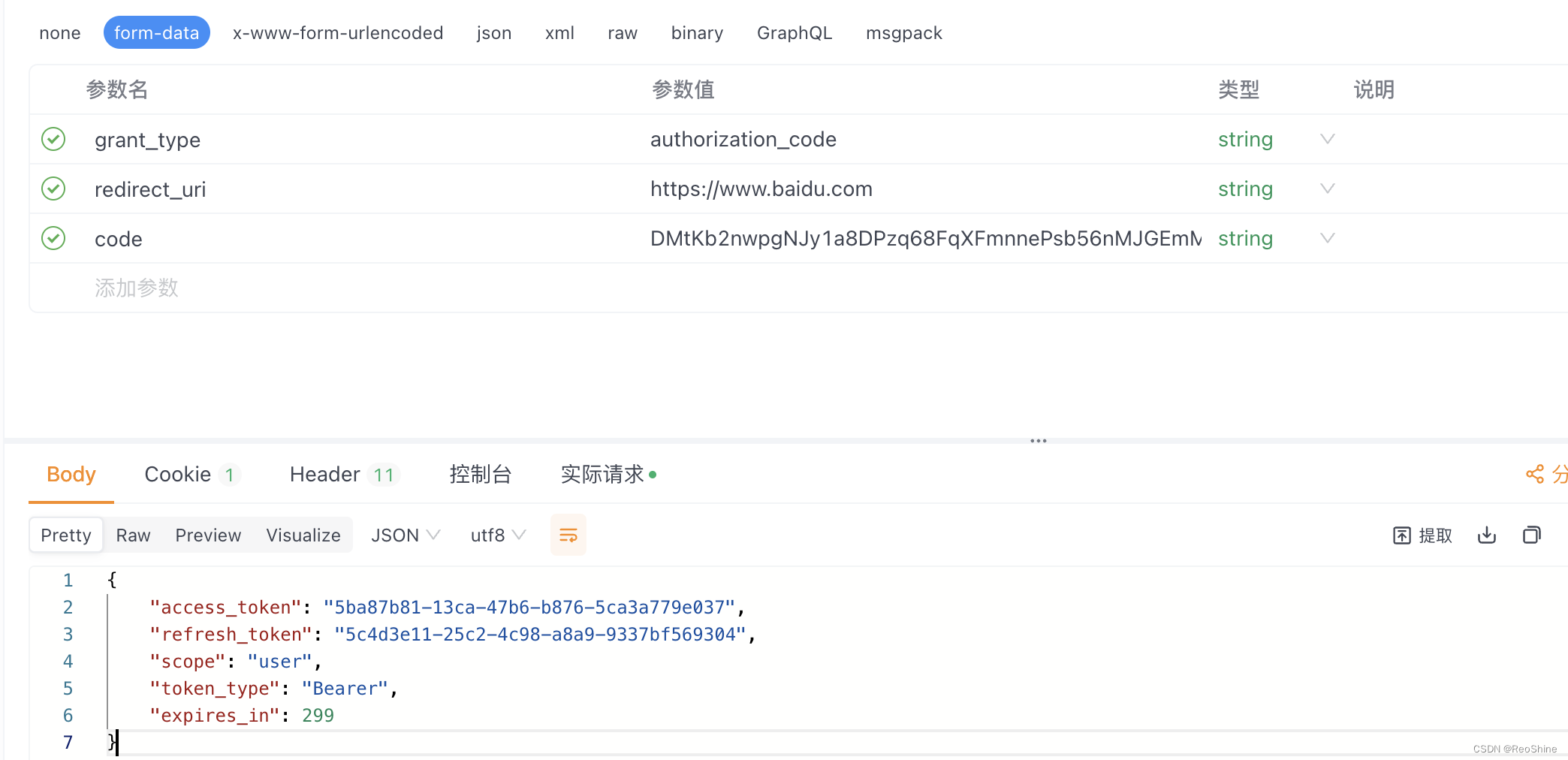The height and width of the screenshot is (760, 1568).
Task: Open string type dropdown for redirect_uri
Action: 1328,188
